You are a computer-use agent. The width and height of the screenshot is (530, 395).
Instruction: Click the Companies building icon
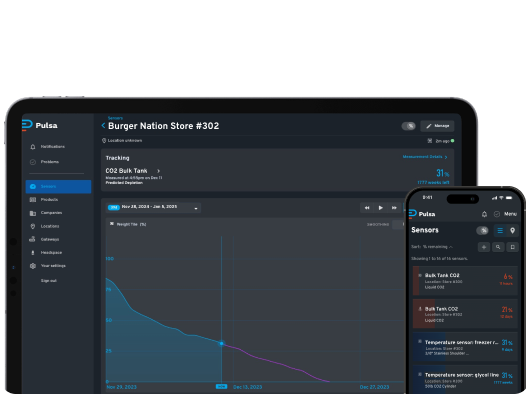[x=33, y=213]
